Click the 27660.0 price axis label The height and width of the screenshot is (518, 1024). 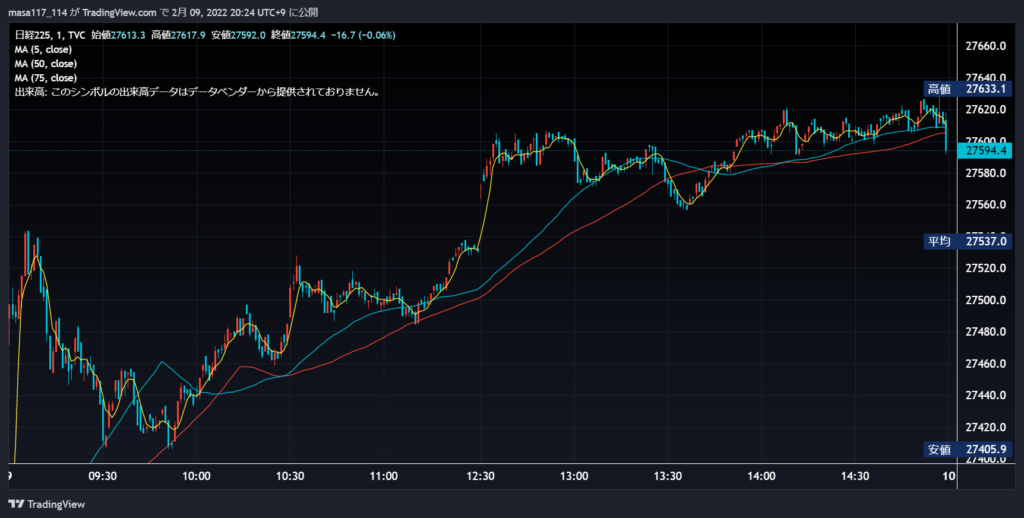point(984,46)
